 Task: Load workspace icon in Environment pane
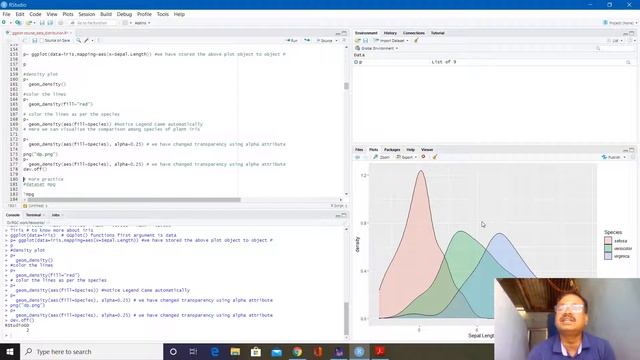point(358,40)
